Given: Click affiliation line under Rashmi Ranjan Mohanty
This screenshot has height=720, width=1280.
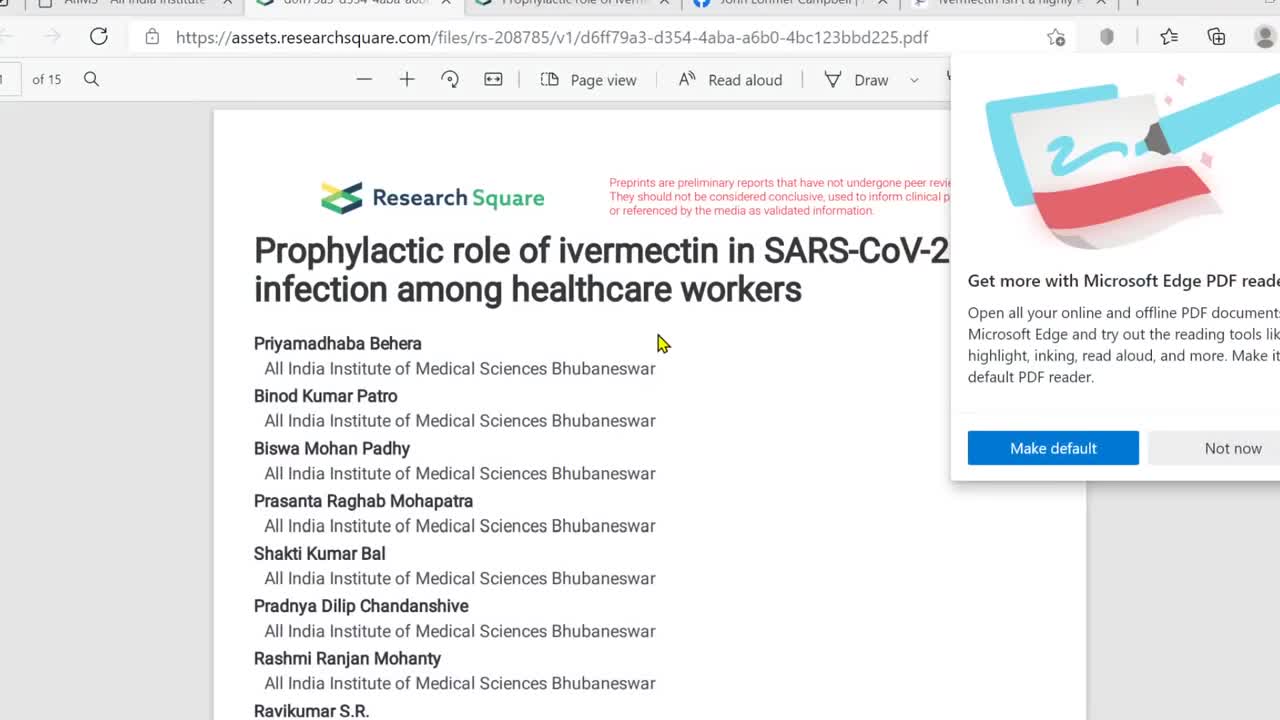Looking at the screenshot, I should pyautogui.click(x=459, y=684).
